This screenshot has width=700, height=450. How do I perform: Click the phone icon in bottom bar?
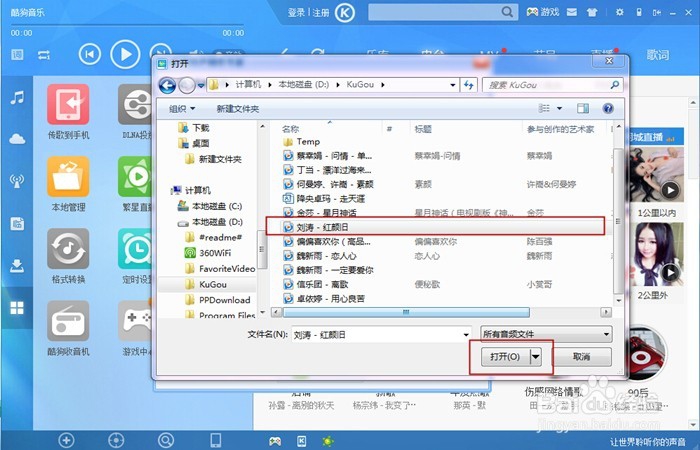pyautogui.click(x=216, y=441)
